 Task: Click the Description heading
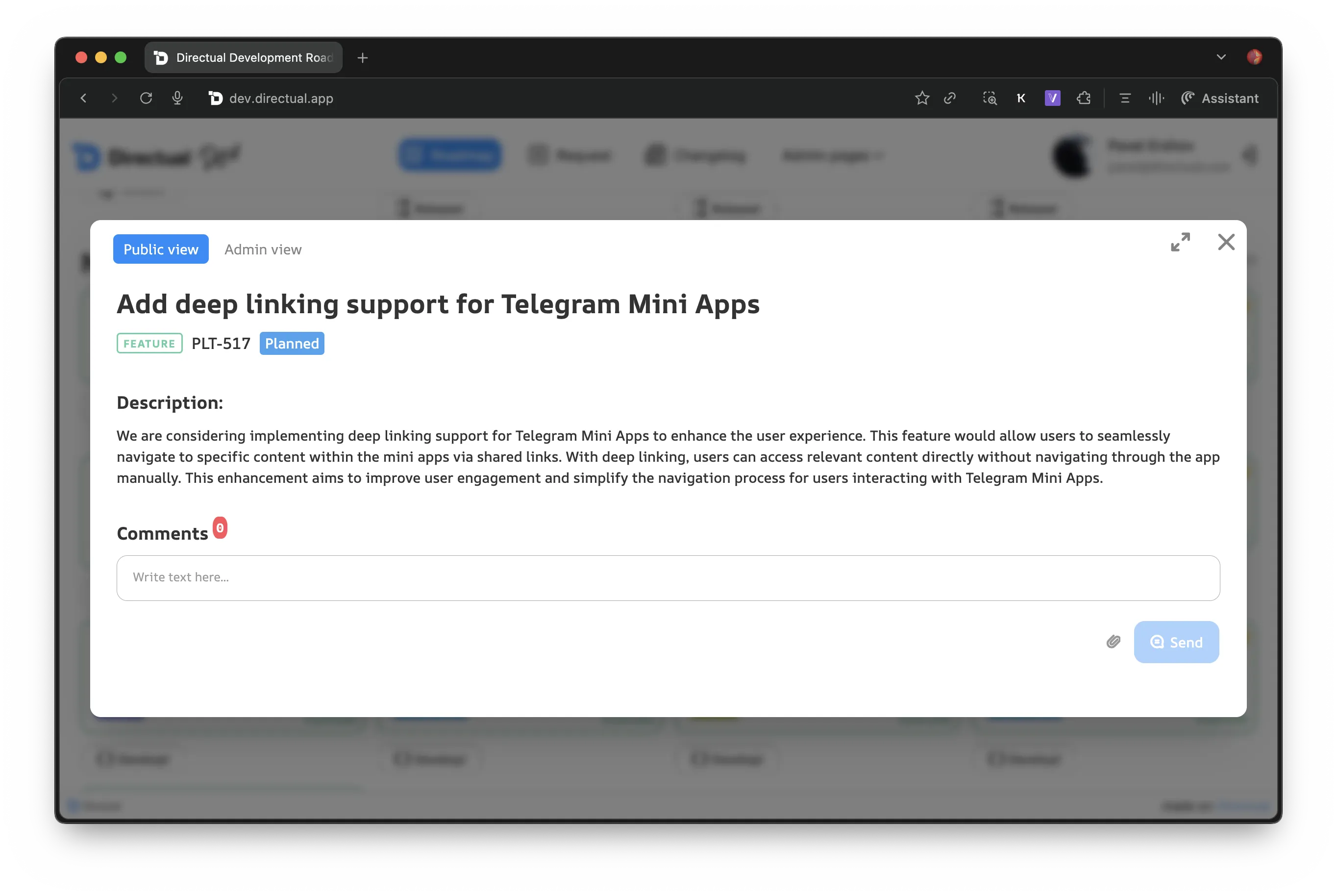(x=170, y=403)
